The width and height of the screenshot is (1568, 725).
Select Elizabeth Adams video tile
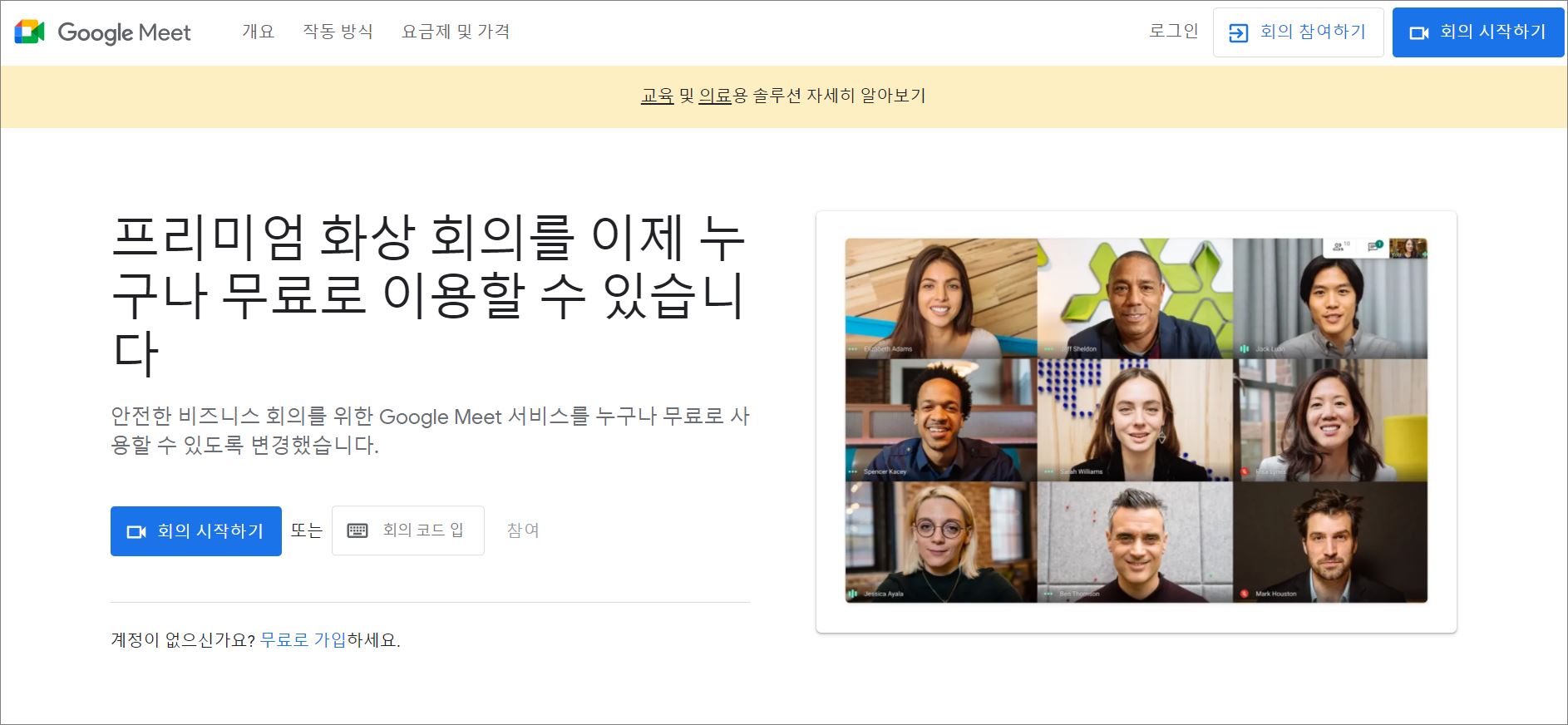click(x=941, y=298)
